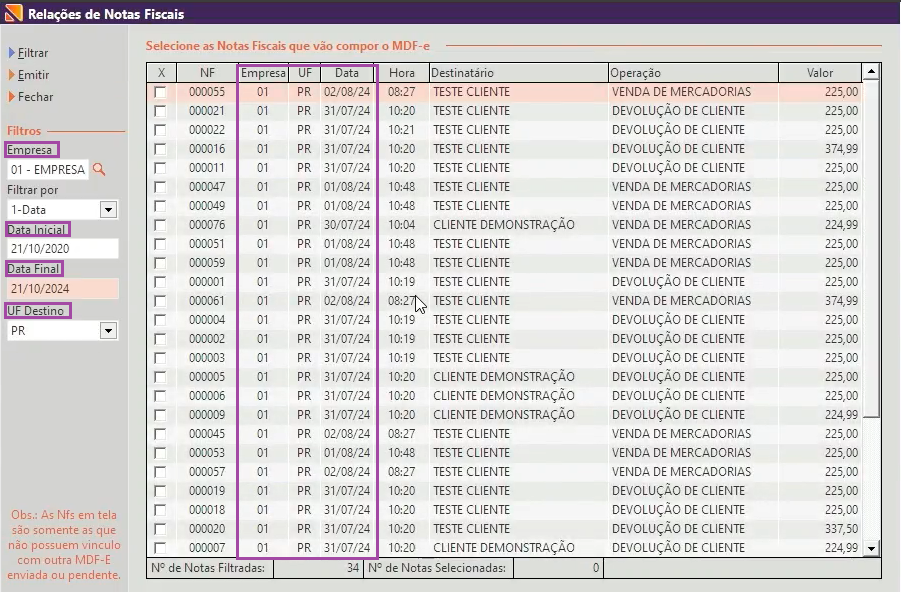
Task: Click the scrollbar down arrow
Action: [x=871, y=548]
